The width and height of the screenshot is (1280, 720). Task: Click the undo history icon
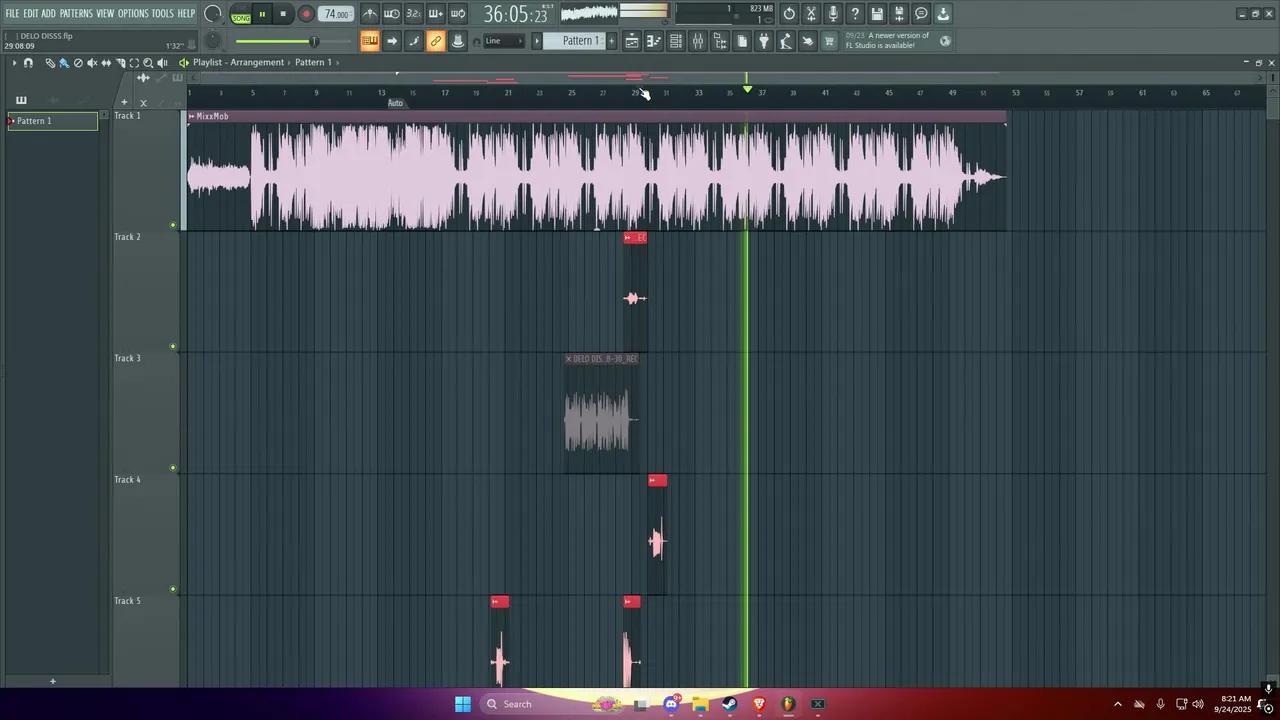[x=789, y=14]
